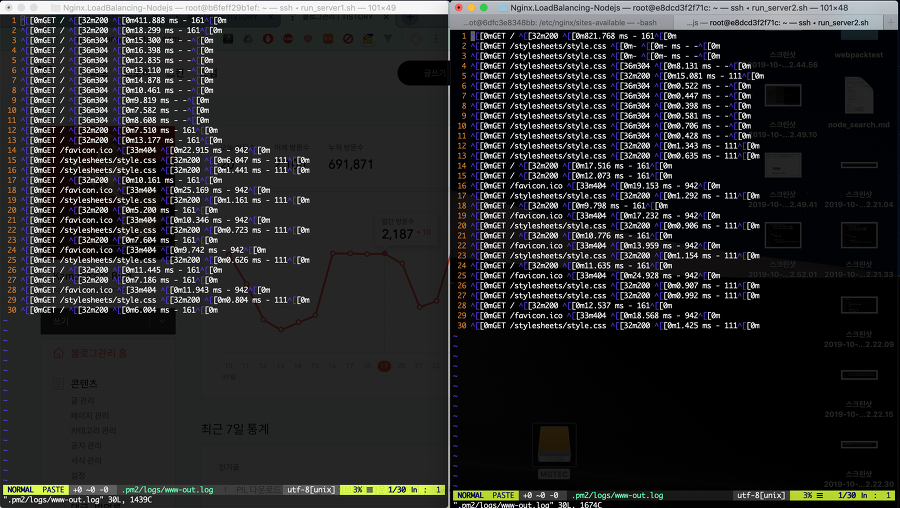Close the run_server1.sh terminal window
The height and width of the screenshot is (508, 900).
coord(9,7)
